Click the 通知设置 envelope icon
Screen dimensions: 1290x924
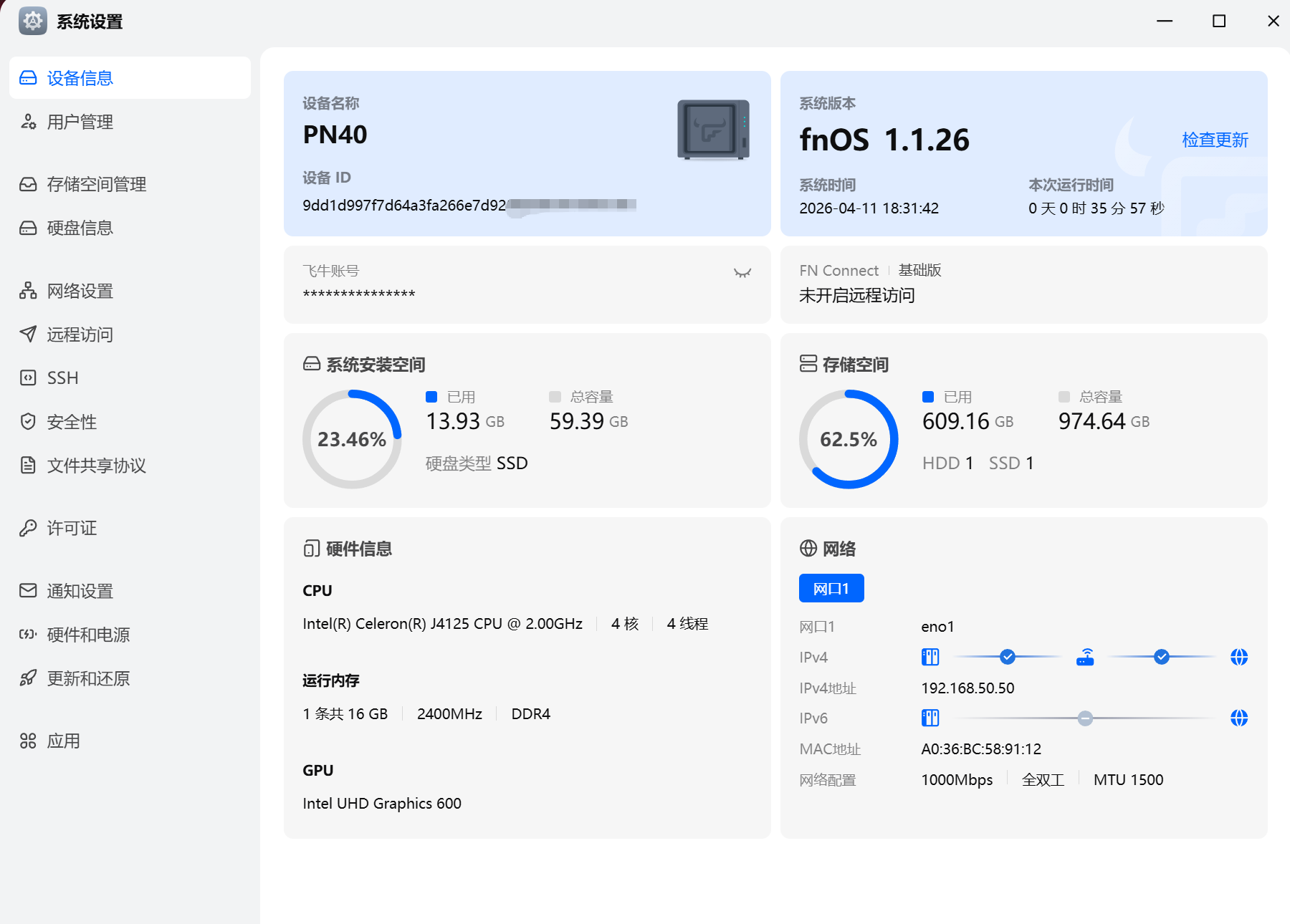click(28, 591)
